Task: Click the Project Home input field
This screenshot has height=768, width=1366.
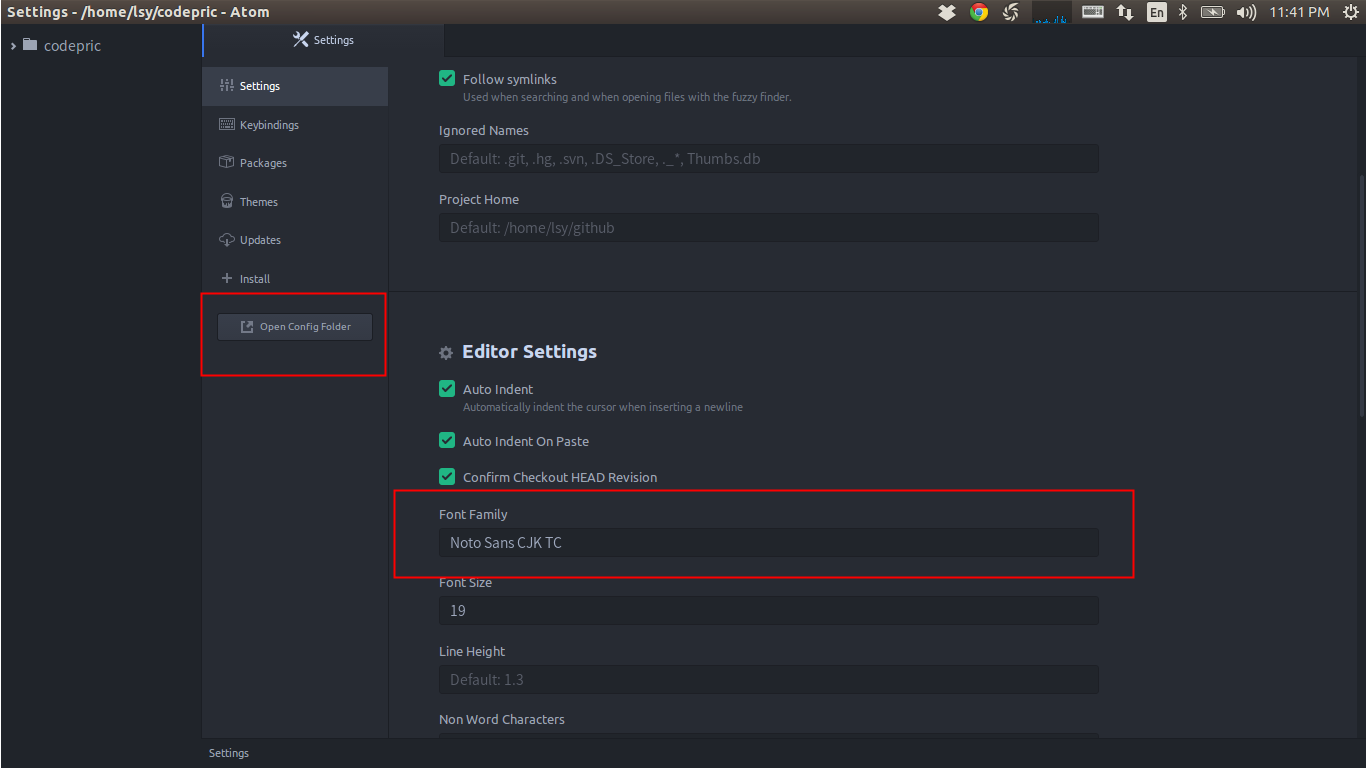Action: tap(768, 228)
